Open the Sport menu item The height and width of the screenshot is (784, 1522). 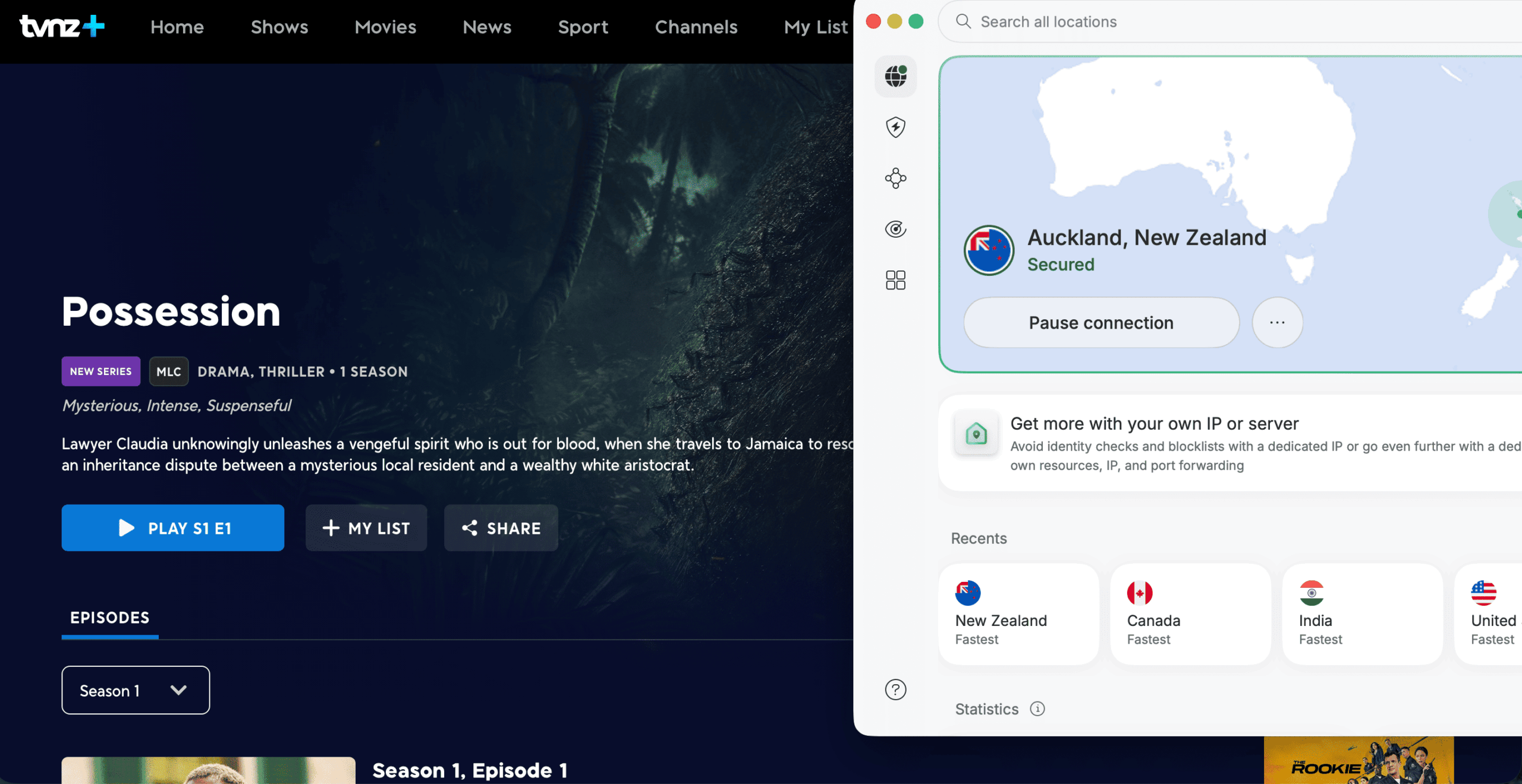pyautogui.click(x=583, y=27)
